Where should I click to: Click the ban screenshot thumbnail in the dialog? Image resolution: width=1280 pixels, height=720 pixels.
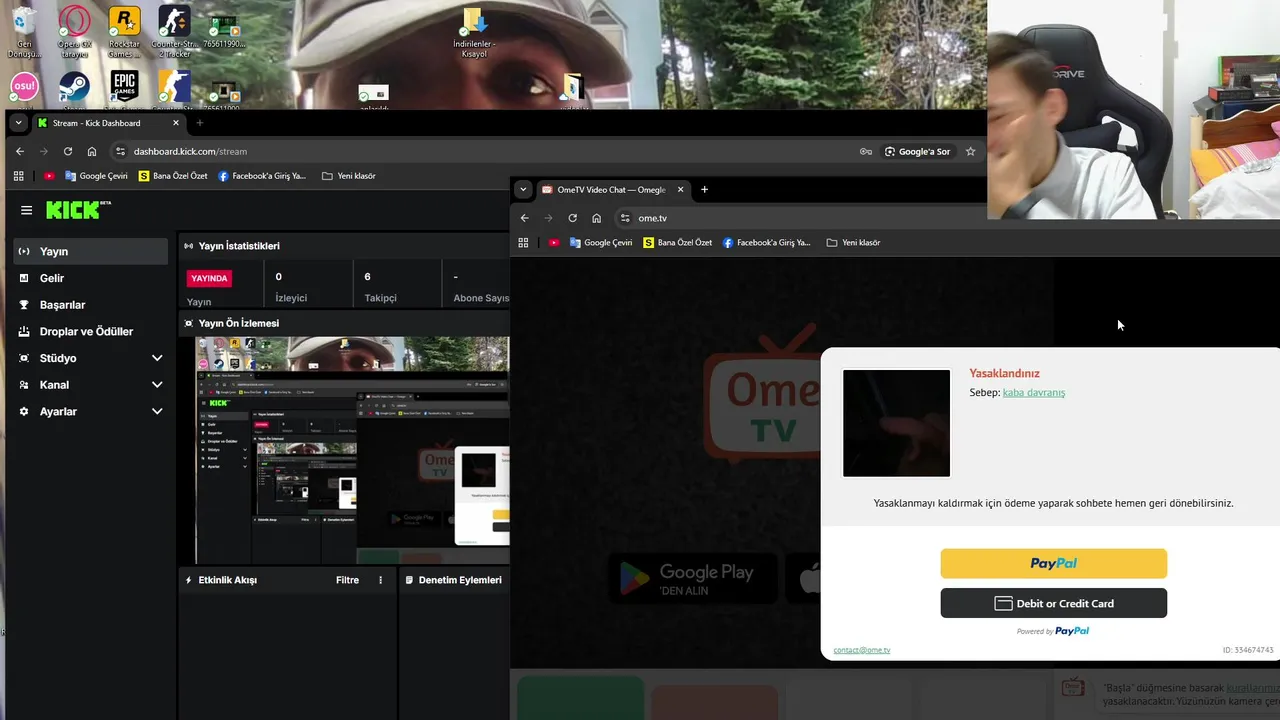click(897, 423)
